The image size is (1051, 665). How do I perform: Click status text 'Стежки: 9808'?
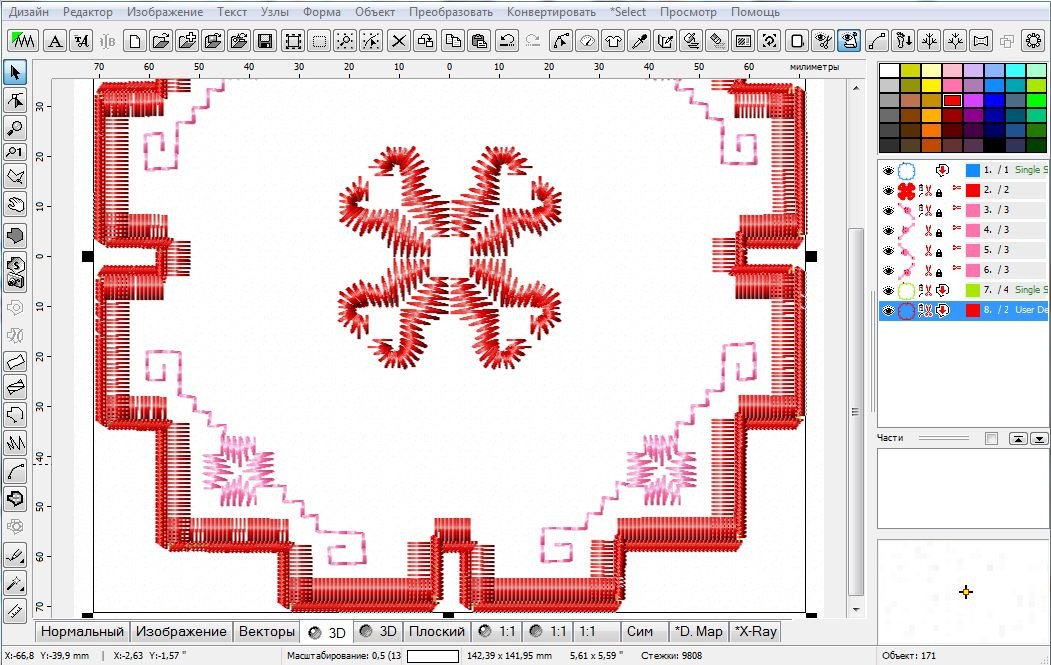coord(671,656)
